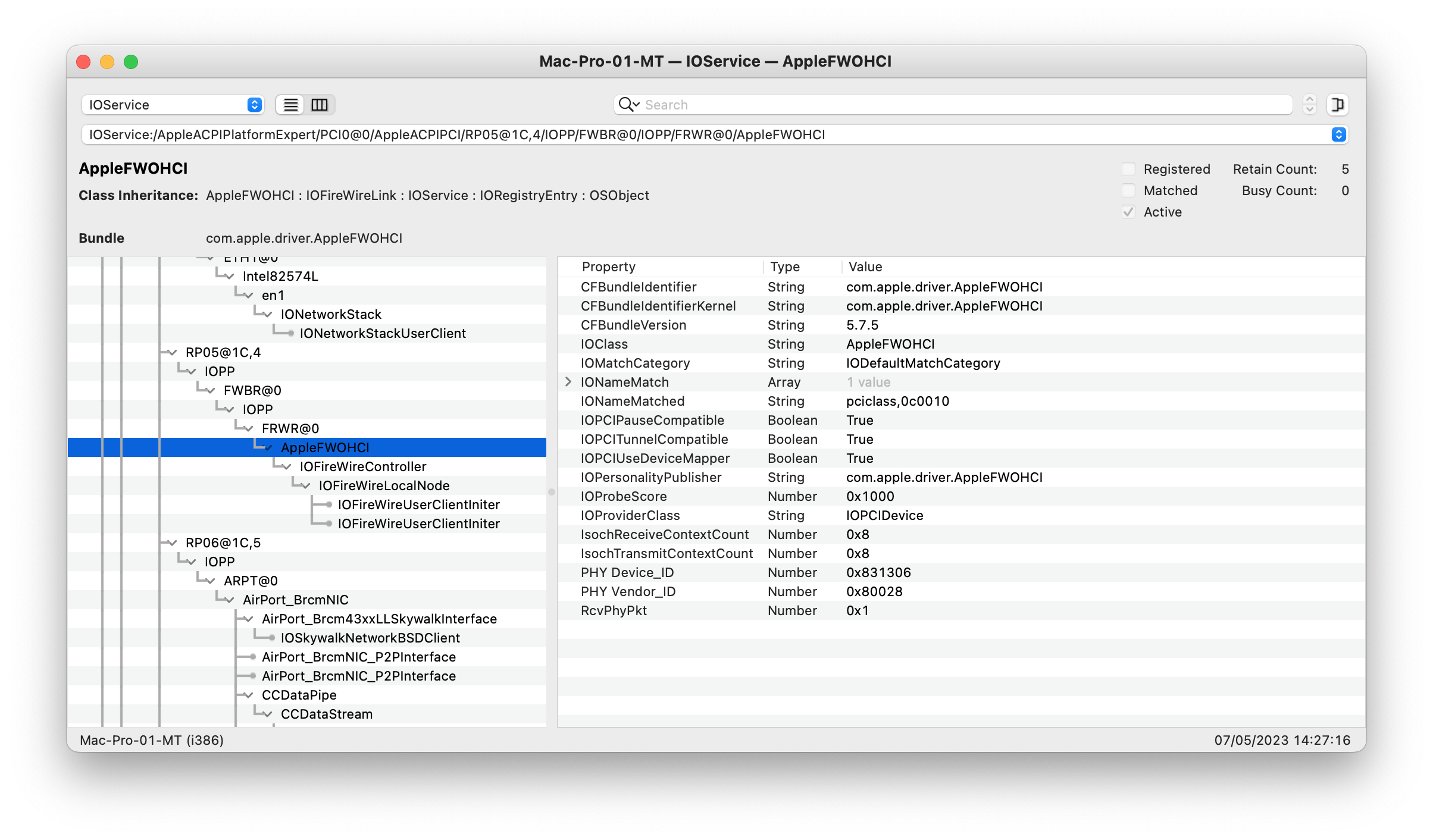The height and width of the screenshot is (840, 1433).
Task: Enable the Registered checkbox
Action: pos(1128,169)
